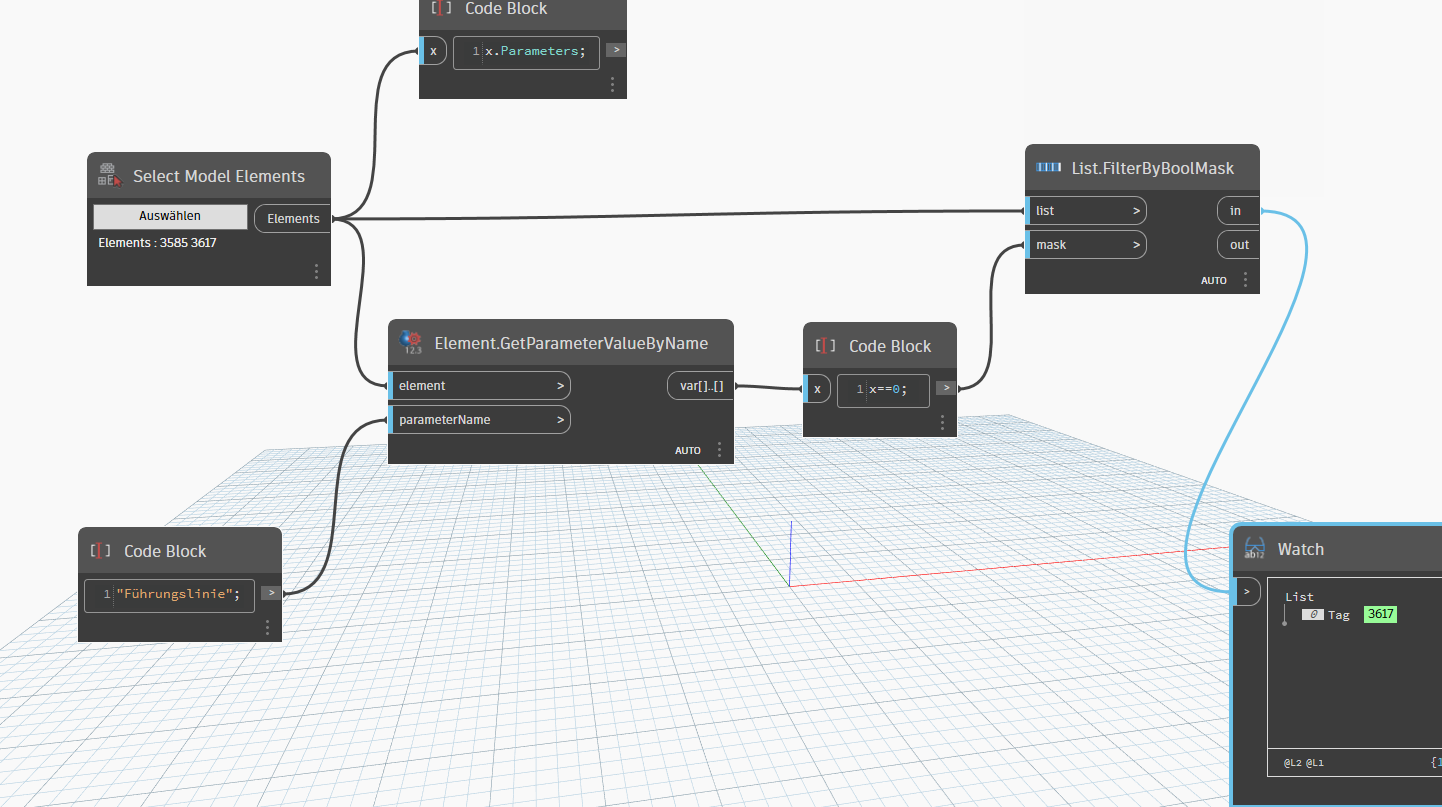Click the parameterName input port
Screen dimensions: 1442x807
point(479,420)
